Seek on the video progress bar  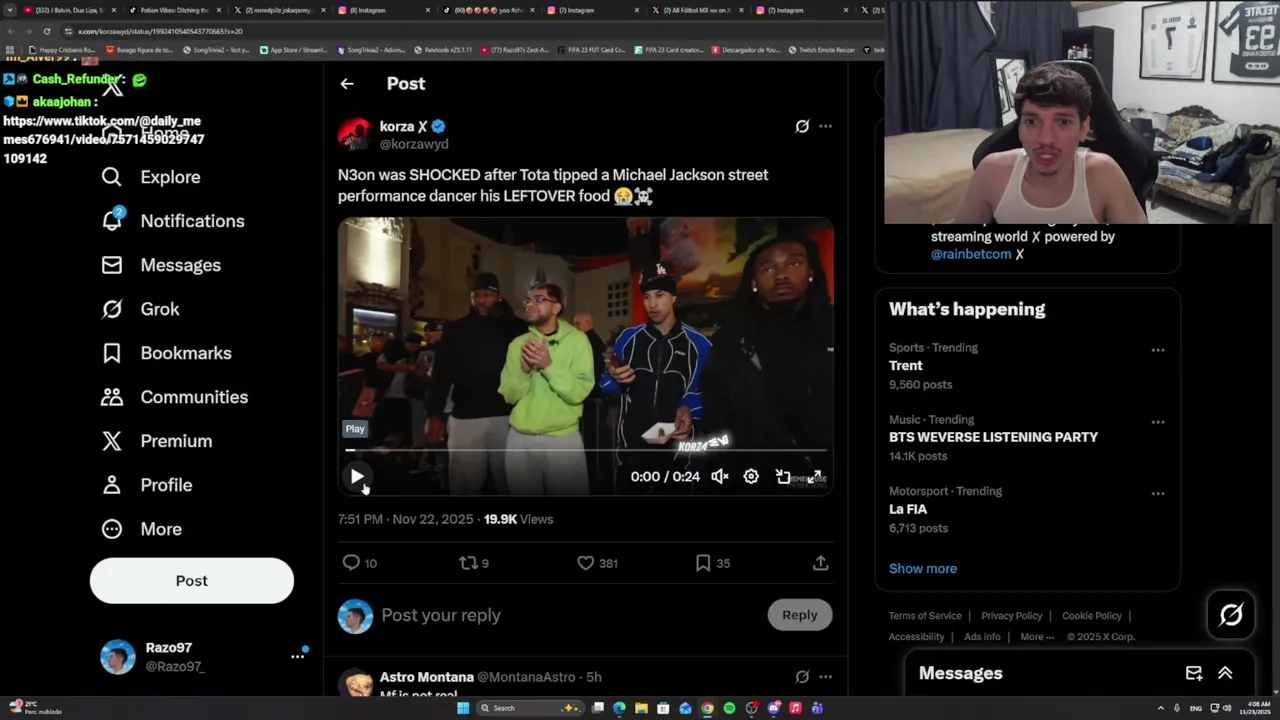click(x=586, y=451)
